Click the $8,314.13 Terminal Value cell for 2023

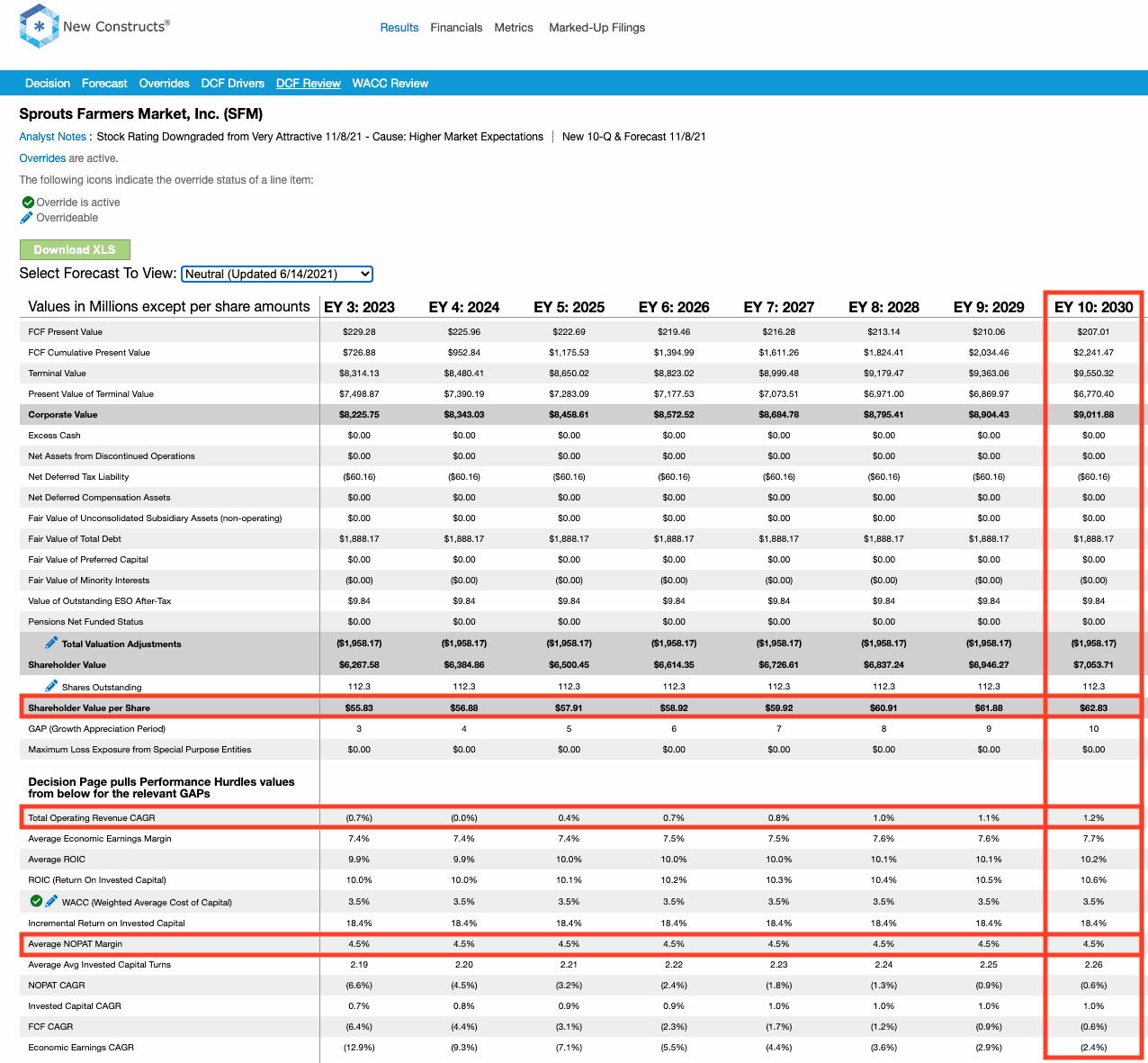pyautogui.click(x=359, y=374)
